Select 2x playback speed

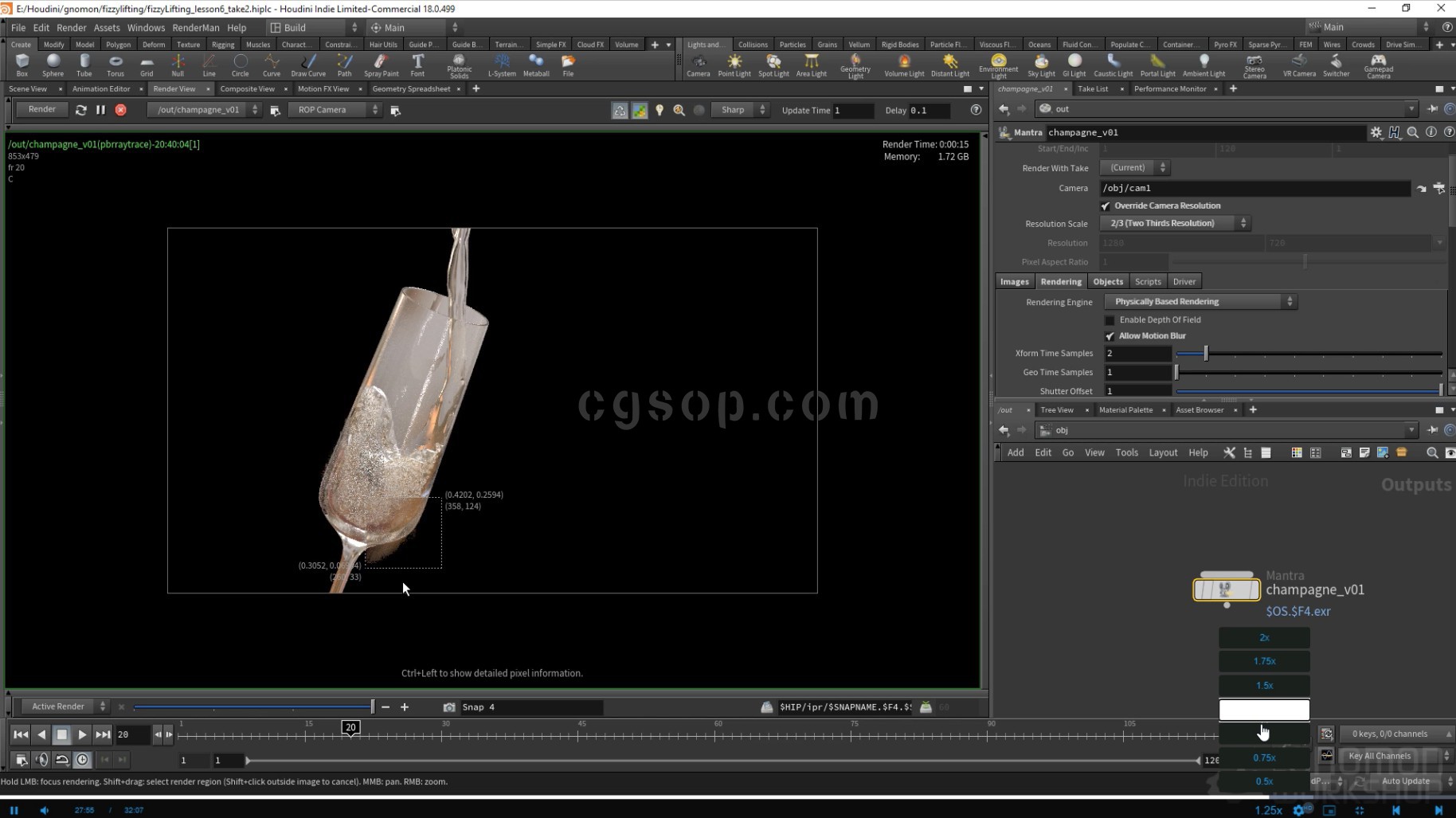coord(1264,637)
